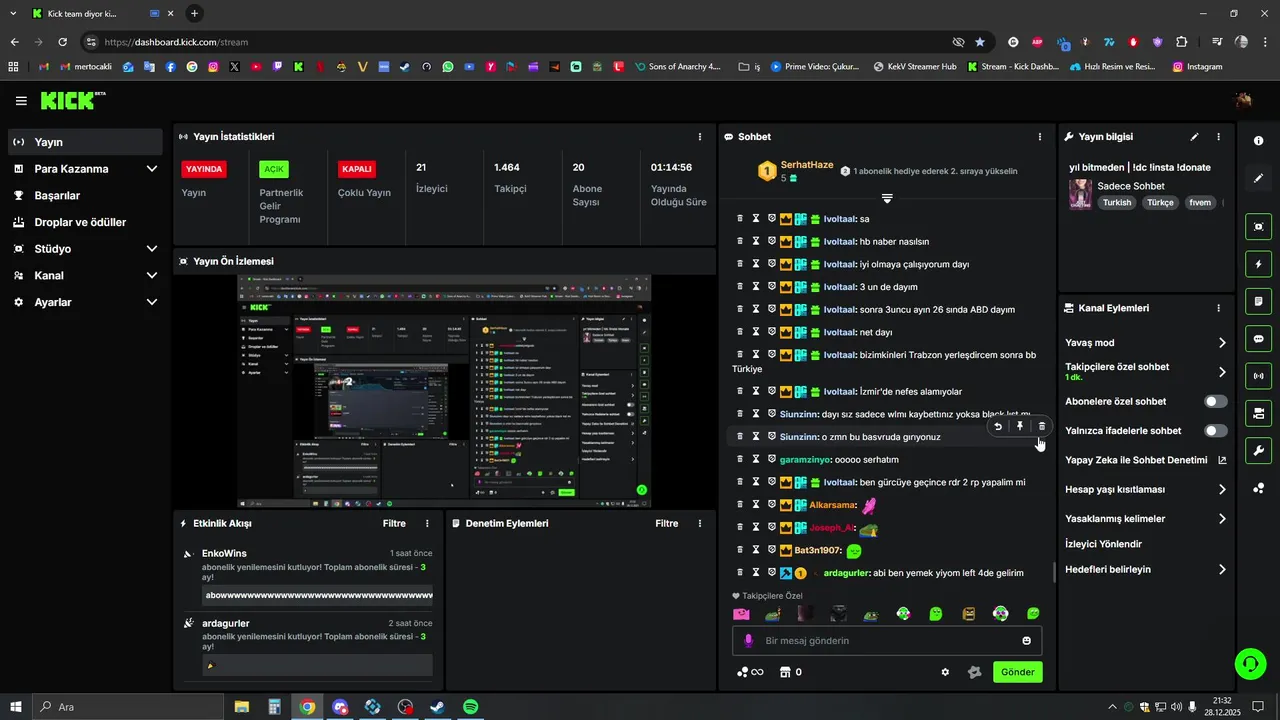Open Yapay Zeka ile Sohbet Denetimi link

coord(1146,460)
